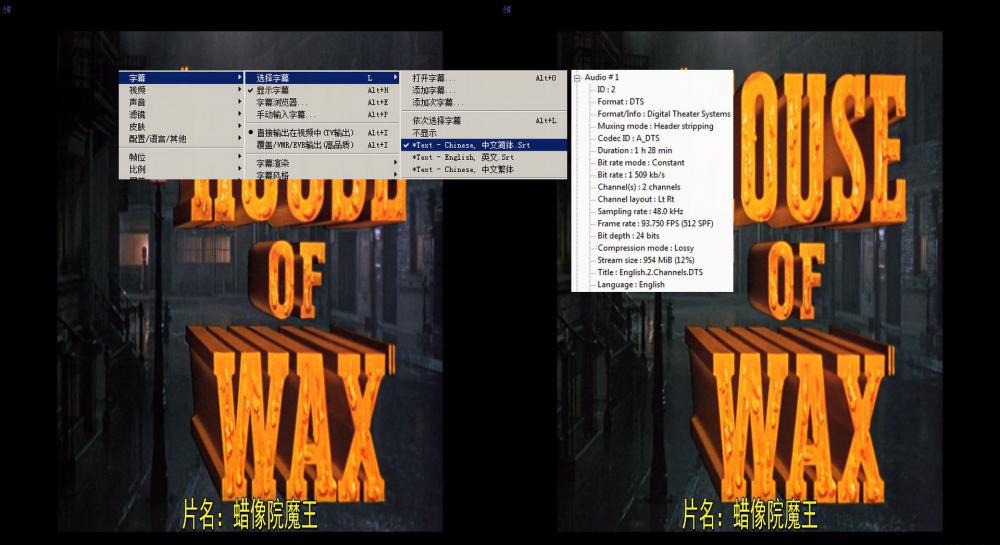Select the 'Channel layout : Lt Rt' row

635,199
